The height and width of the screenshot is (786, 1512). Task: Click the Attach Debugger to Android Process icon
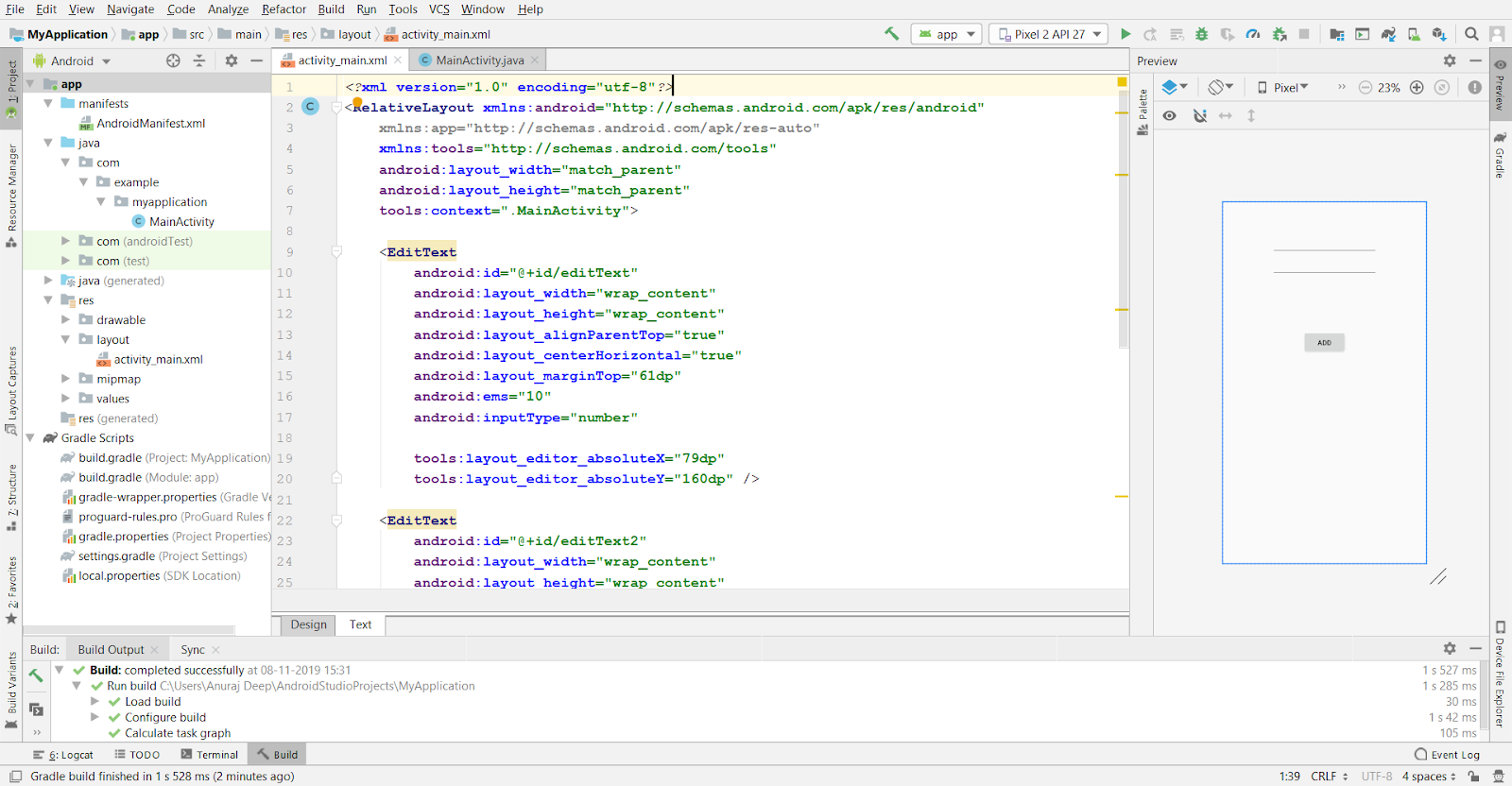point(1280,34)
